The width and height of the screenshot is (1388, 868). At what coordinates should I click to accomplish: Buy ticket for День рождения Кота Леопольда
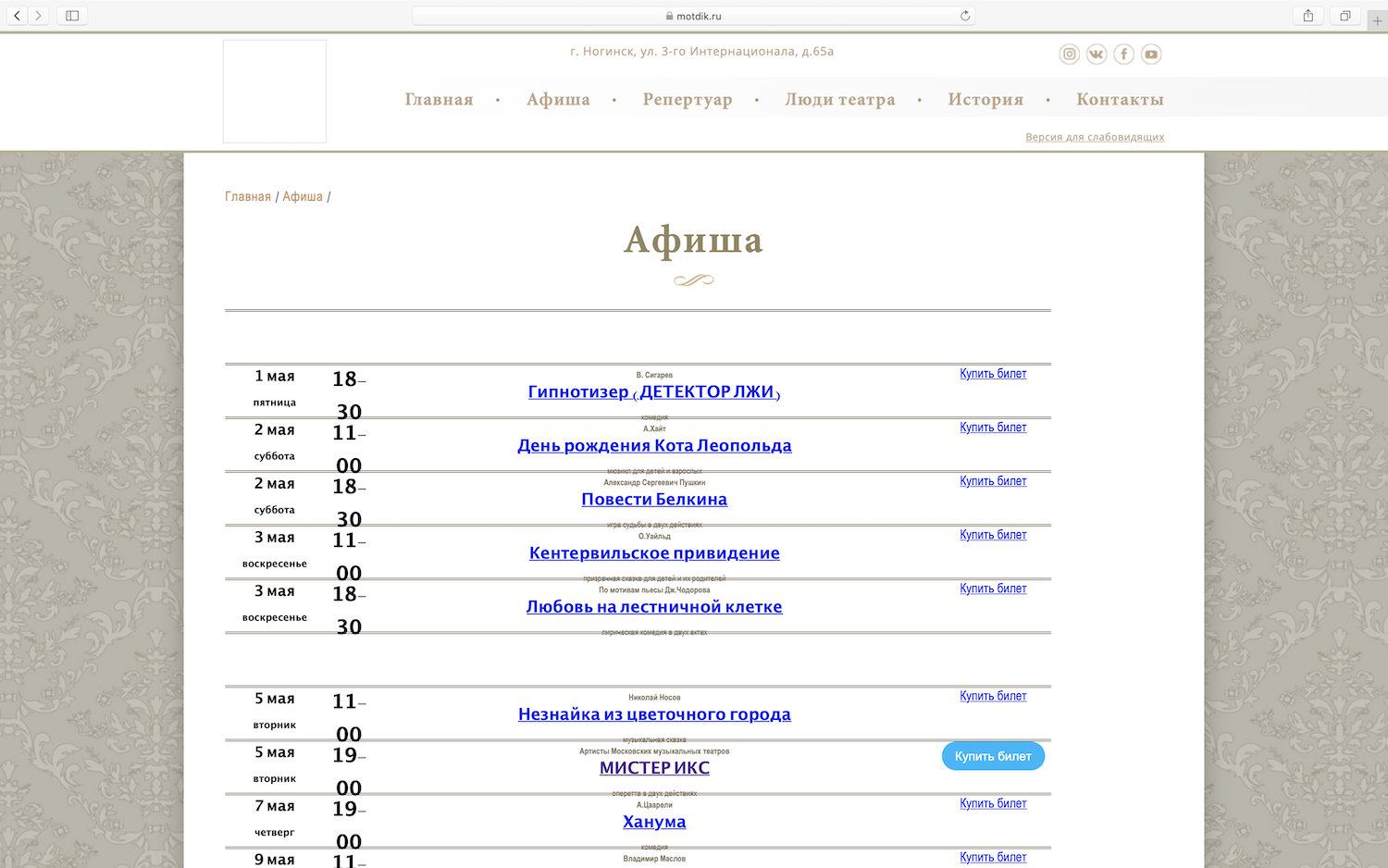click(993, 428)
